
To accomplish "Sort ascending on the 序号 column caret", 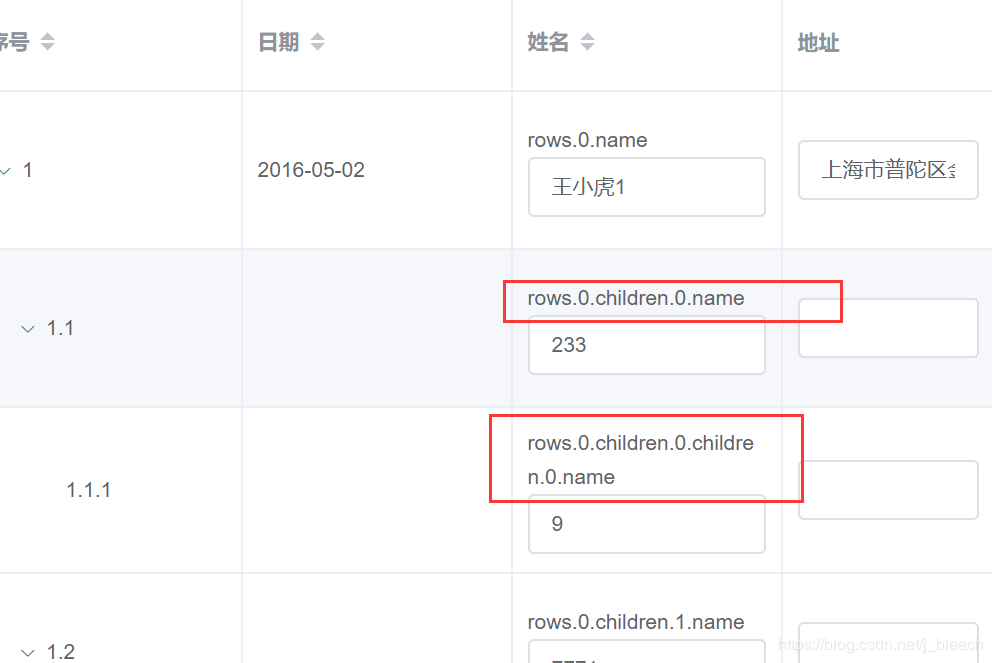I will pyautogui.click(x=47, y=36).
